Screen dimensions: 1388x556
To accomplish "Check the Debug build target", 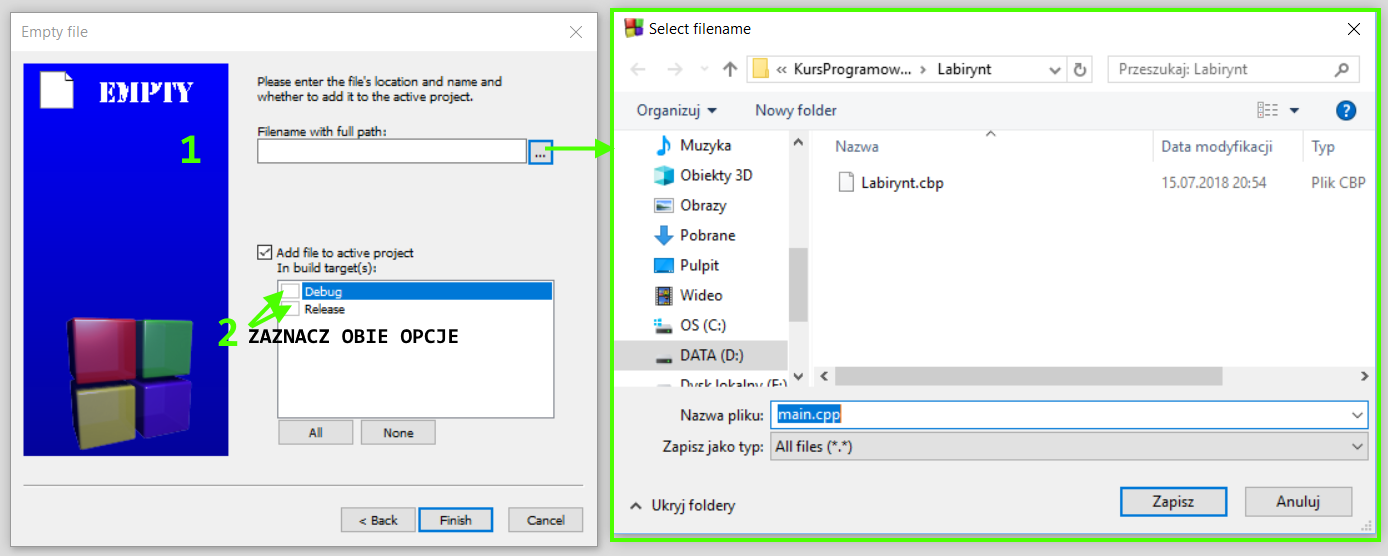I will click(290, 292).
